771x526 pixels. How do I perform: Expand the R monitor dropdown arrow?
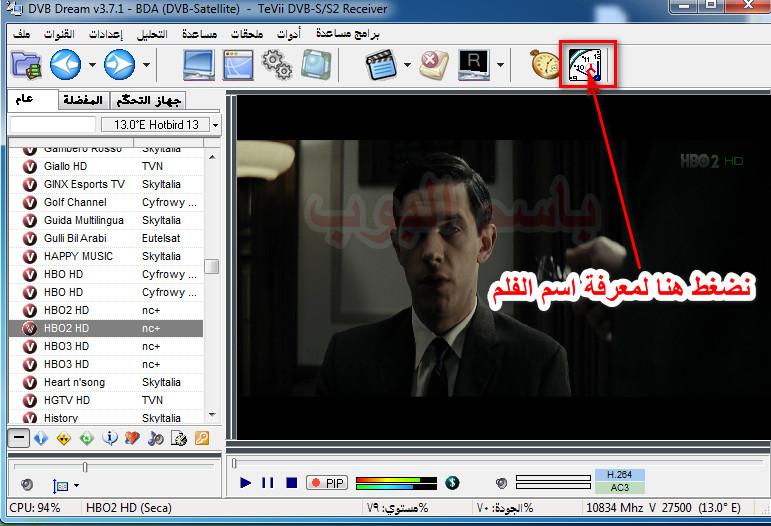(x=500, y=64)
